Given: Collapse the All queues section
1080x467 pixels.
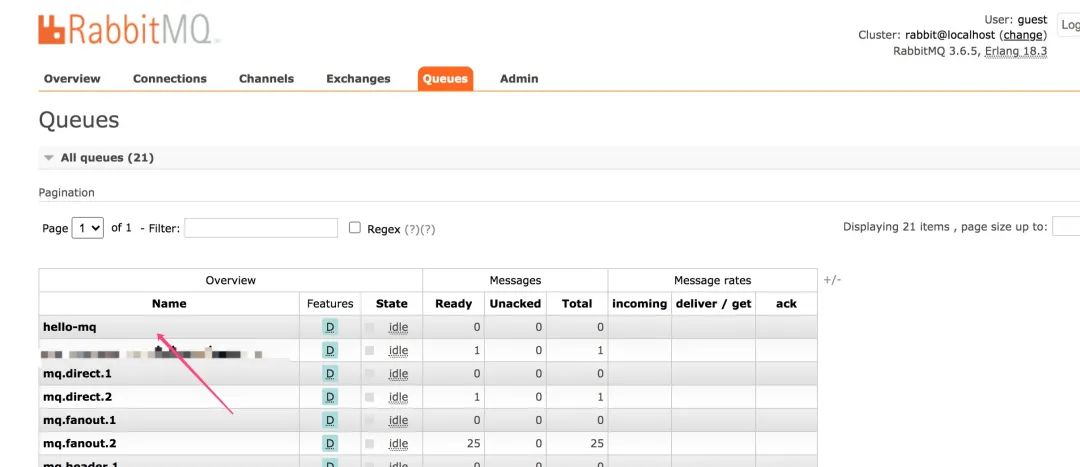Looking at the screenshot, I should (49, 158).
